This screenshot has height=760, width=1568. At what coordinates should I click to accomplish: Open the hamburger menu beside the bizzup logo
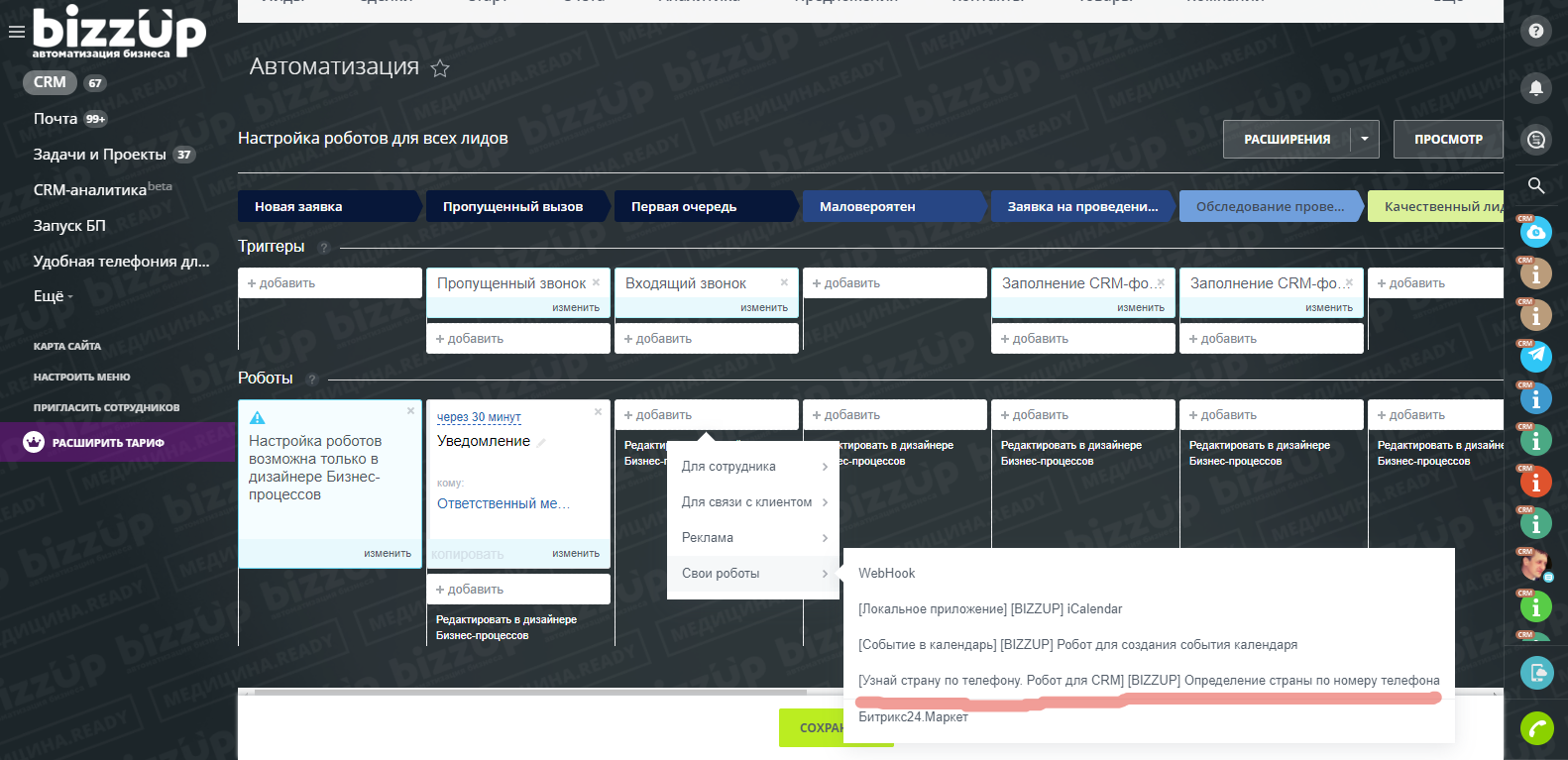tap(16, 32)
